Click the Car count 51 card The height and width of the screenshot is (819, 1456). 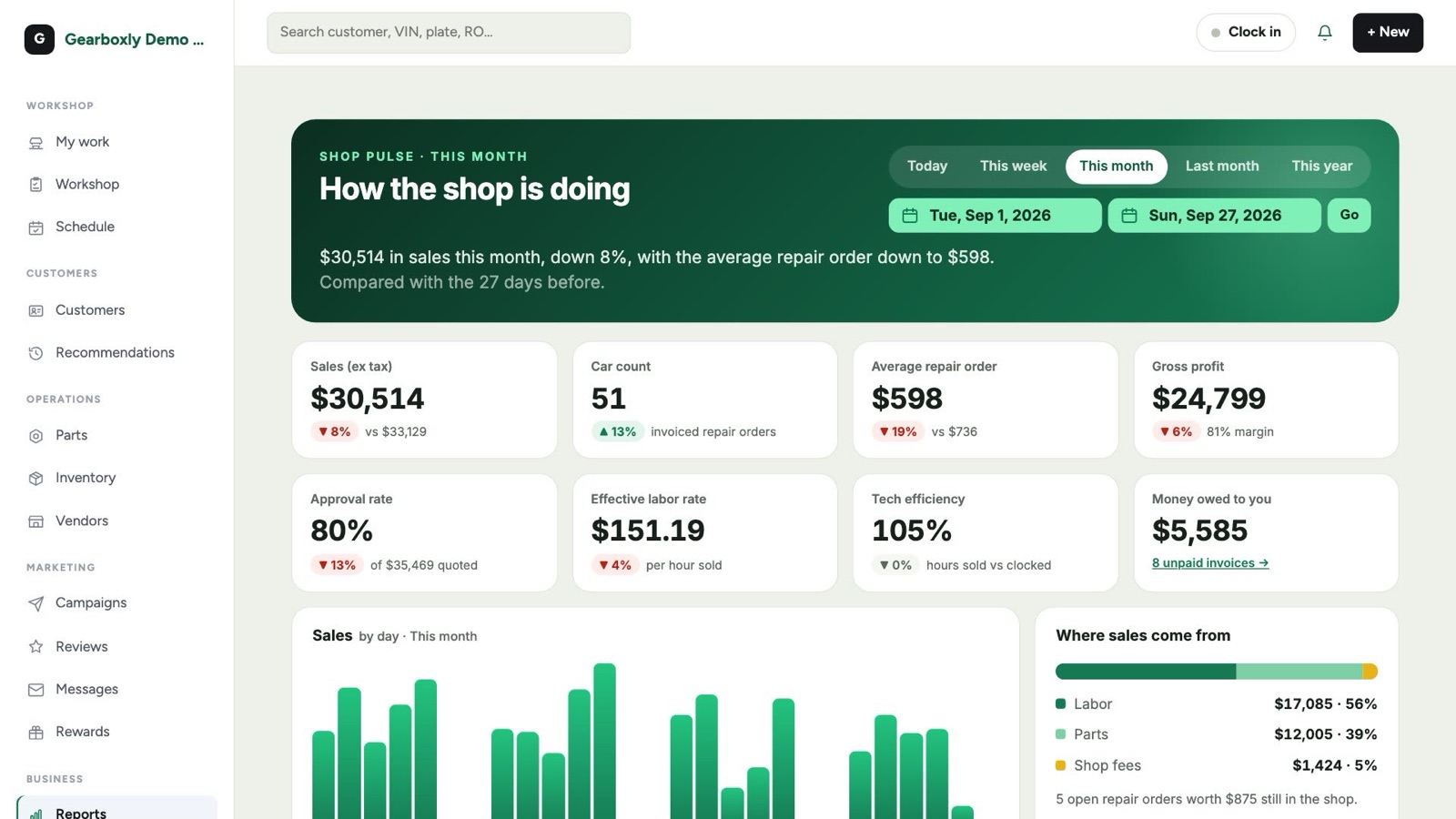[704, 400]
